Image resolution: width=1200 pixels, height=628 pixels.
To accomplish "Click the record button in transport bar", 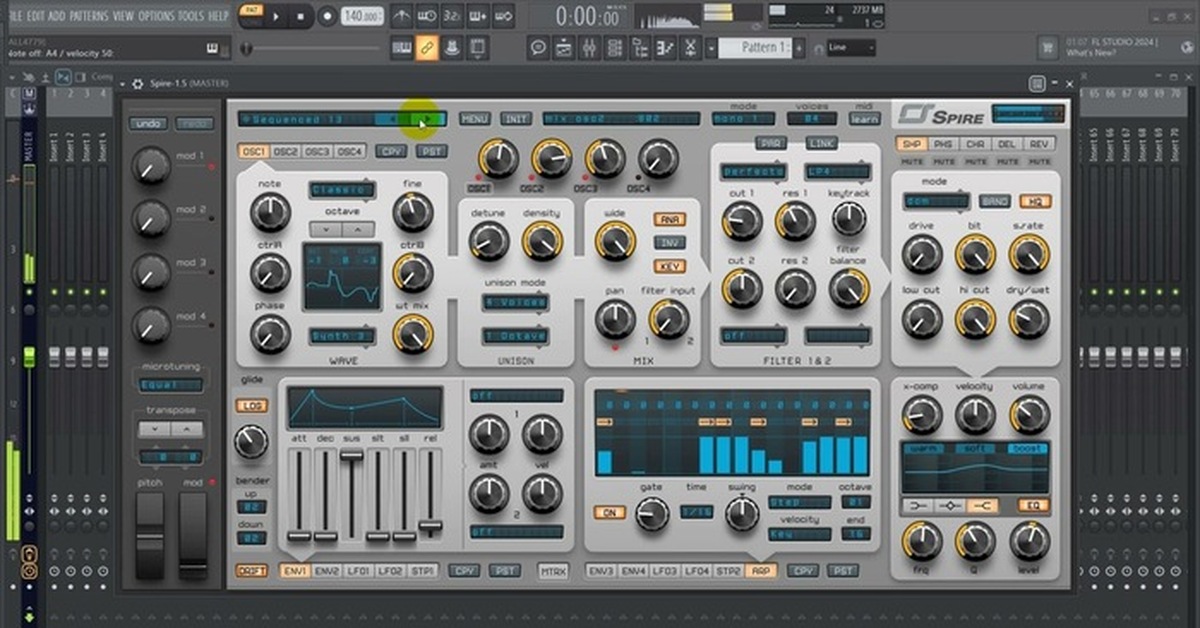I will (327, 16).
